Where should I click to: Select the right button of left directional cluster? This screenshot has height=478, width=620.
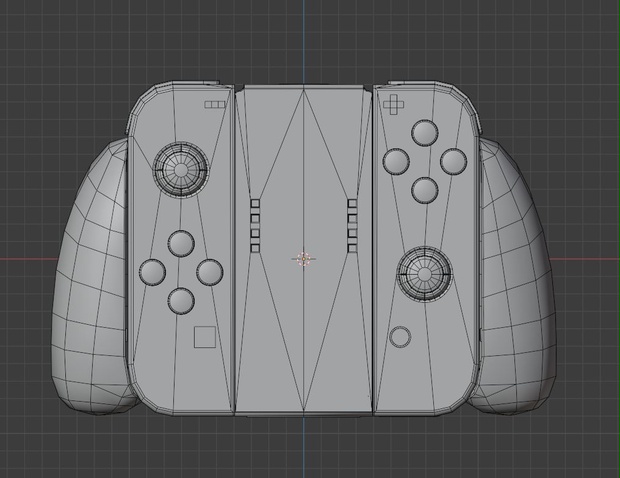[x=210, y=272]
